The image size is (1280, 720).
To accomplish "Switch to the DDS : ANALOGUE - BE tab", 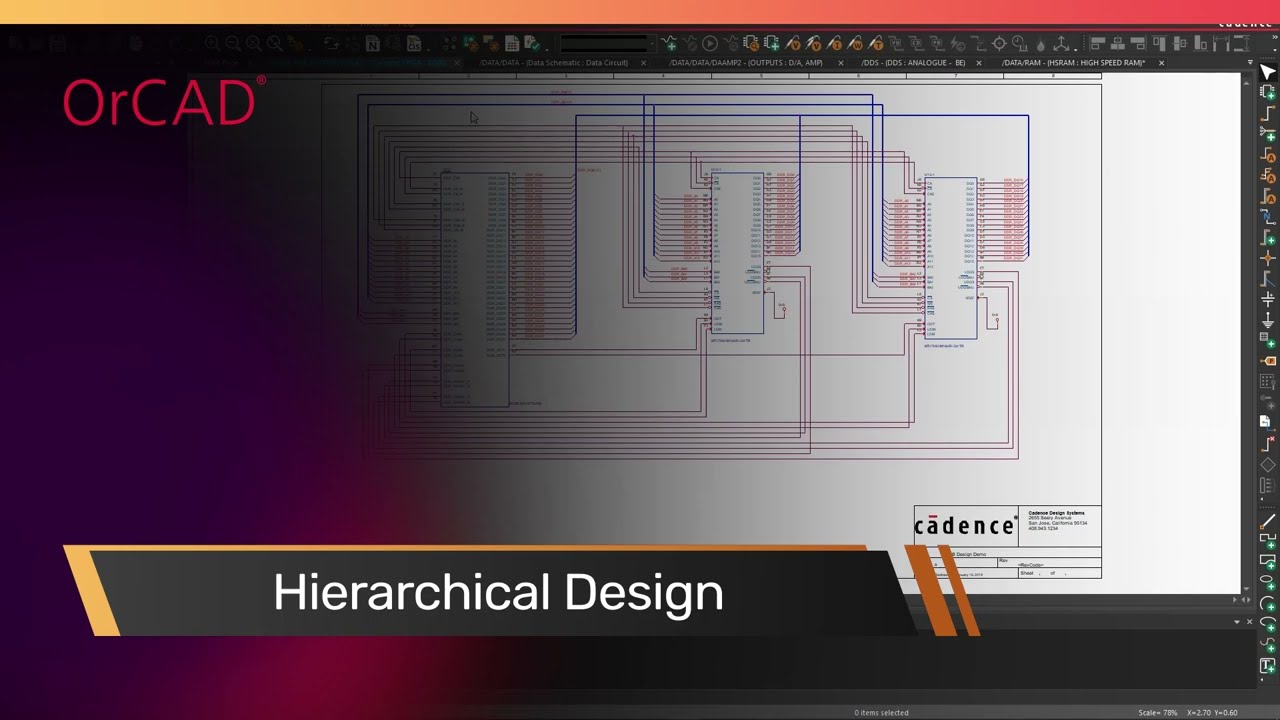I will point(913,62).
